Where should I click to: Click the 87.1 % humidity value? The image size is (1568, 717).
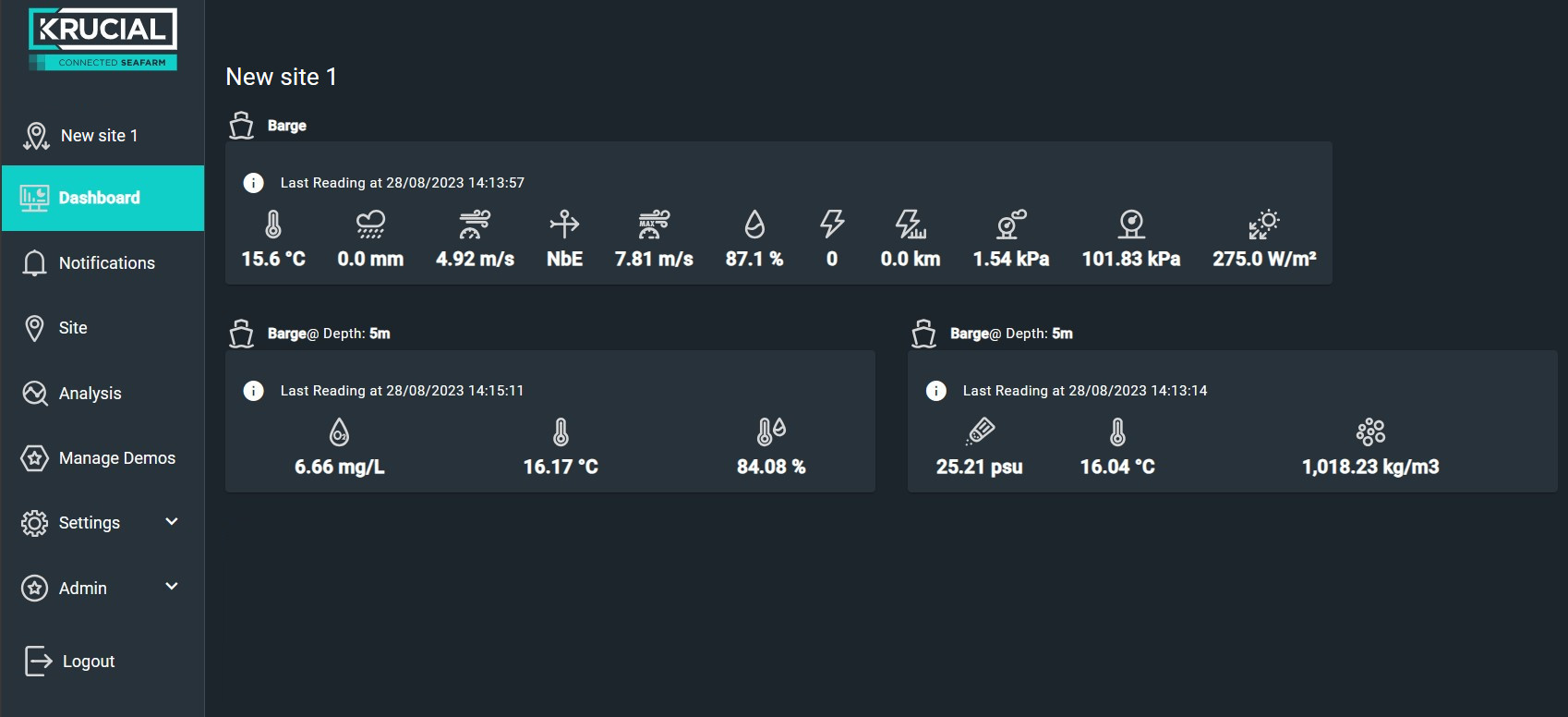tap(754, 260)
